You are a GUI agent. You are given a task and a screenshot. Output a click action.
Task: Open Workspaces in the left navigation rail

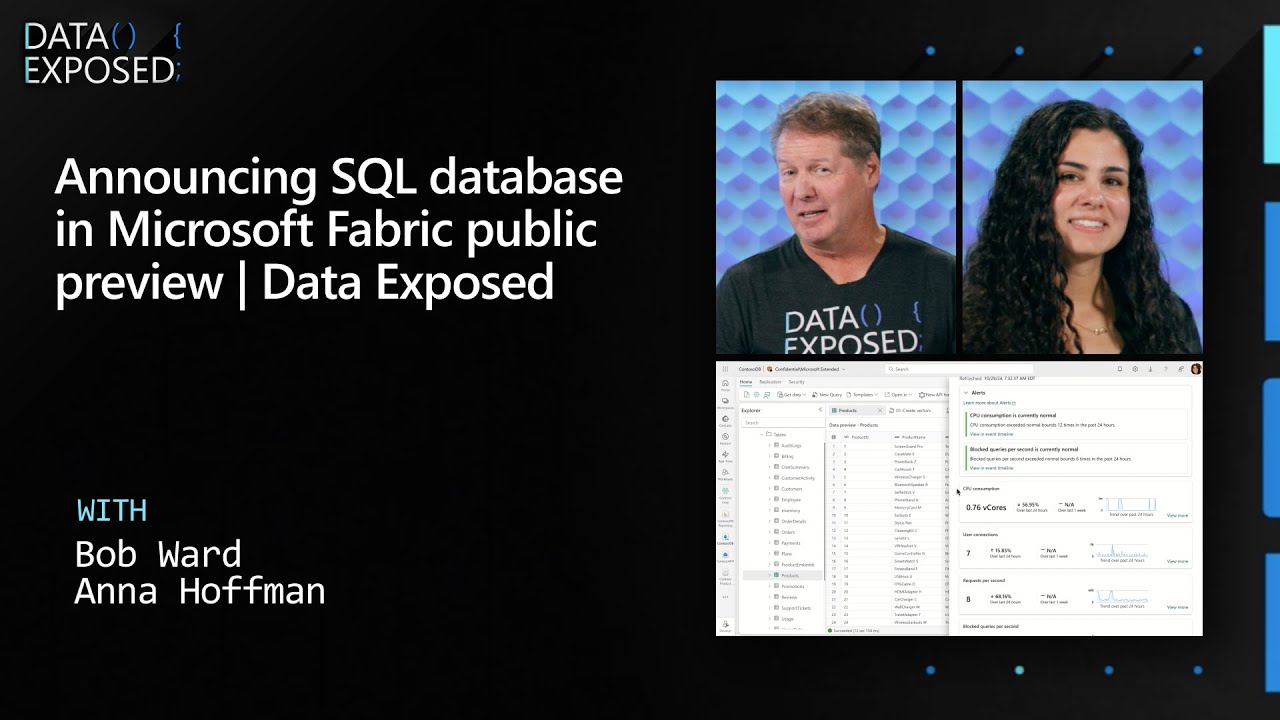pos(725,404)
